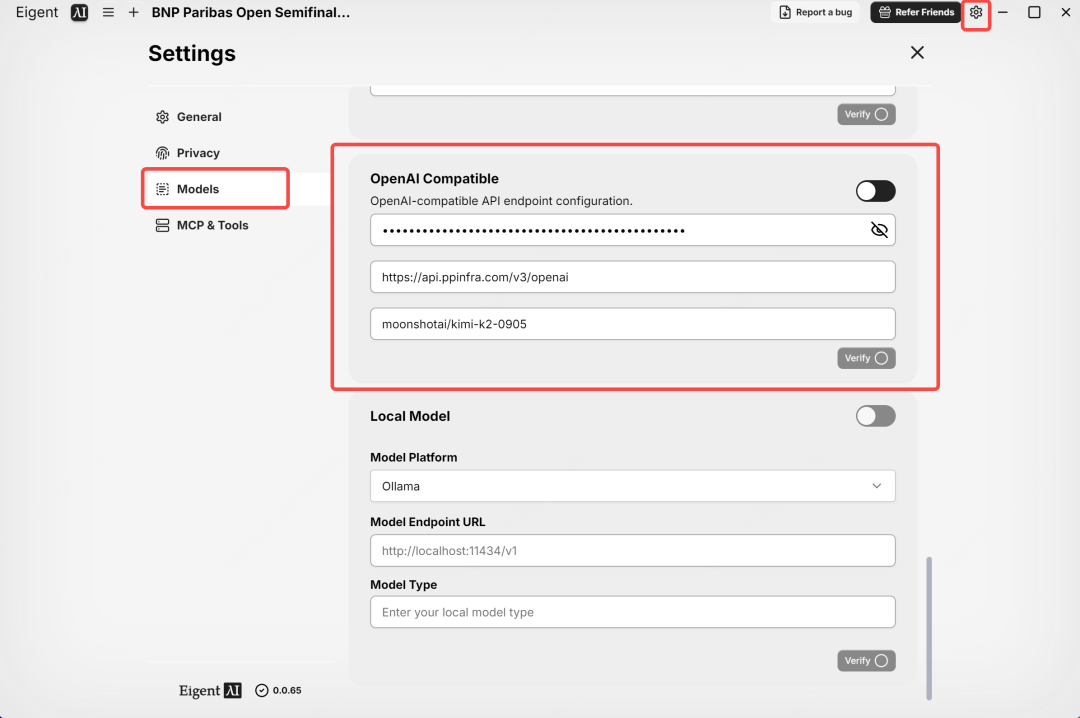
Task: Minimize the Eigent window
Action: coord(1003,12)
